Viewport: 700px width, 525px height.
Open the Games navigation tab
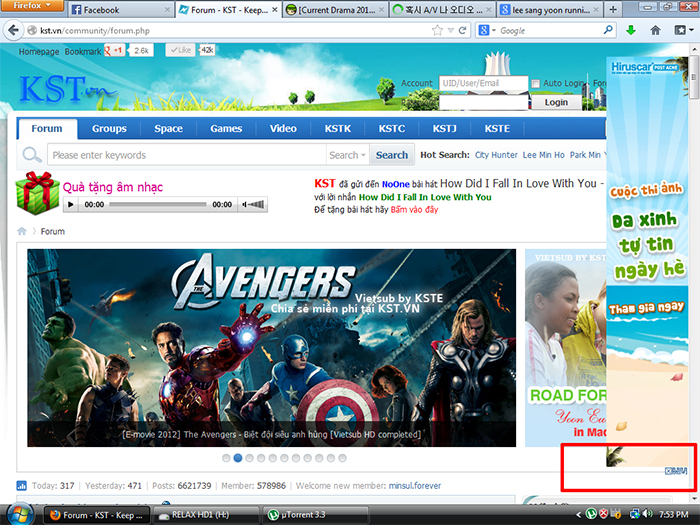coord(226,129)
